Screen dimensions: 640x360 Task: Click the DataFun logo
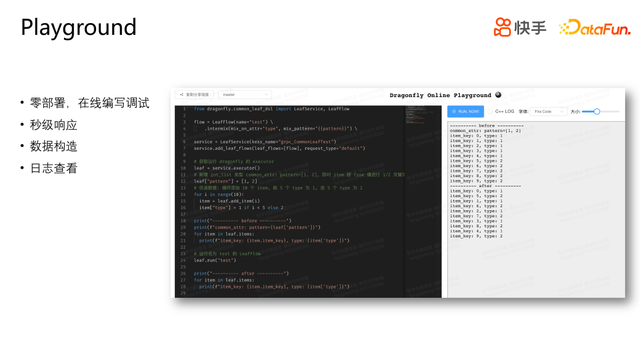(x=595, y=27)
